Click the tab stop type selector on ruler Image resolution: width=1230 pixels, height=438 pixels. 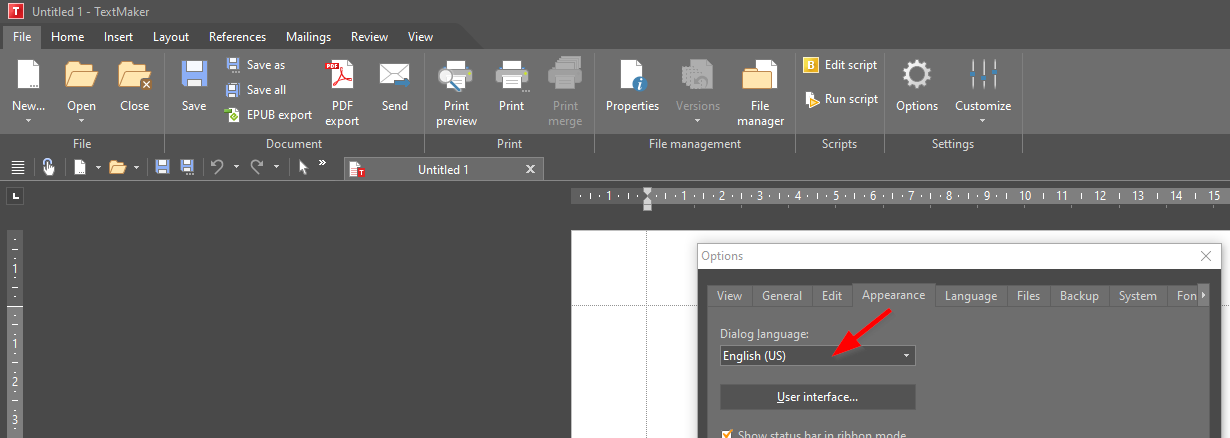pos(15,197)
